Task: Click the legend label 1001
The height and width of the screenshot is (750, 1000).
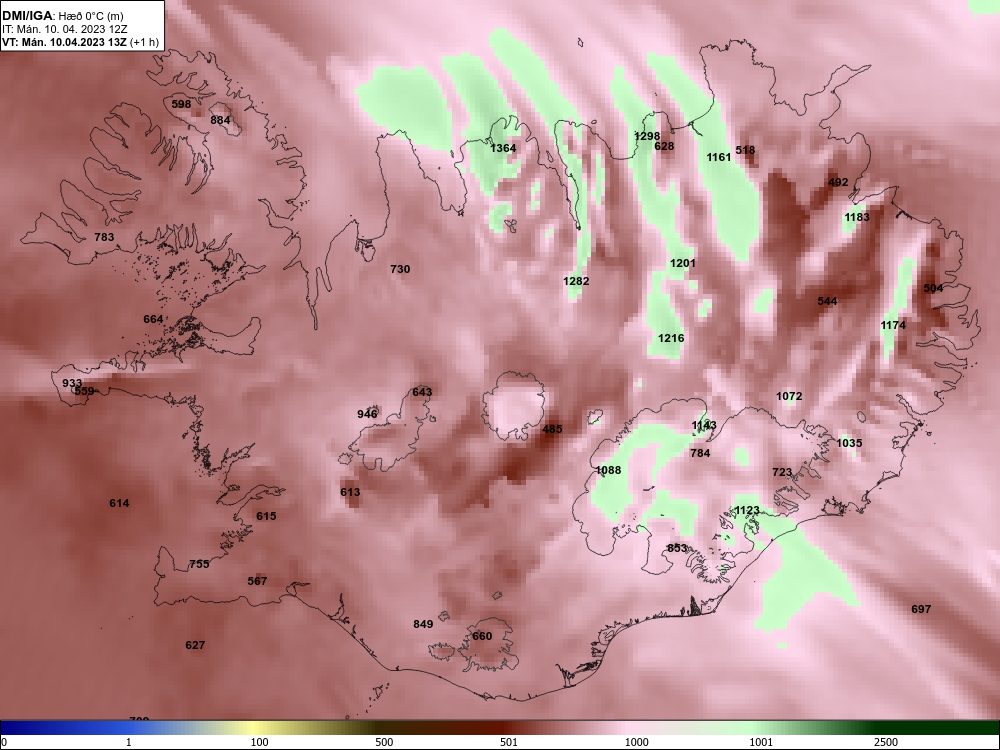Action: tap(761, 742)
